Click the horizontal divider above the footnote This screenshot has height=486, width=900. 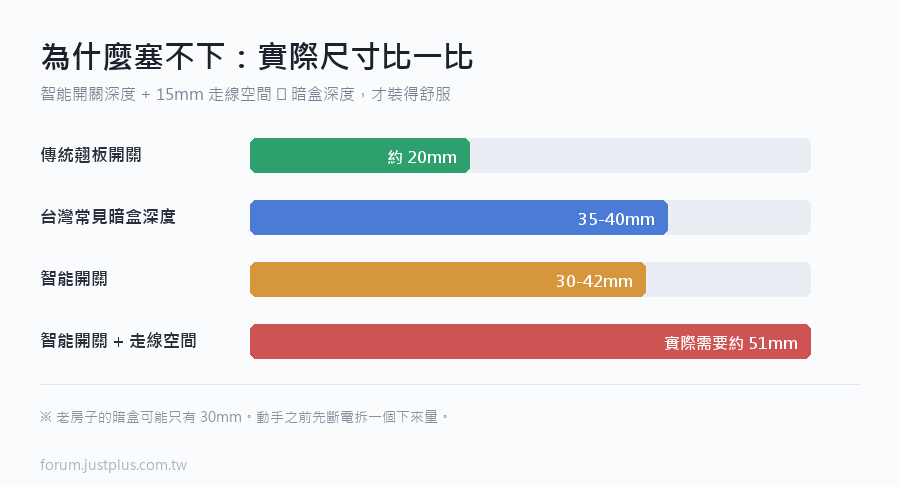click(451, 384)
